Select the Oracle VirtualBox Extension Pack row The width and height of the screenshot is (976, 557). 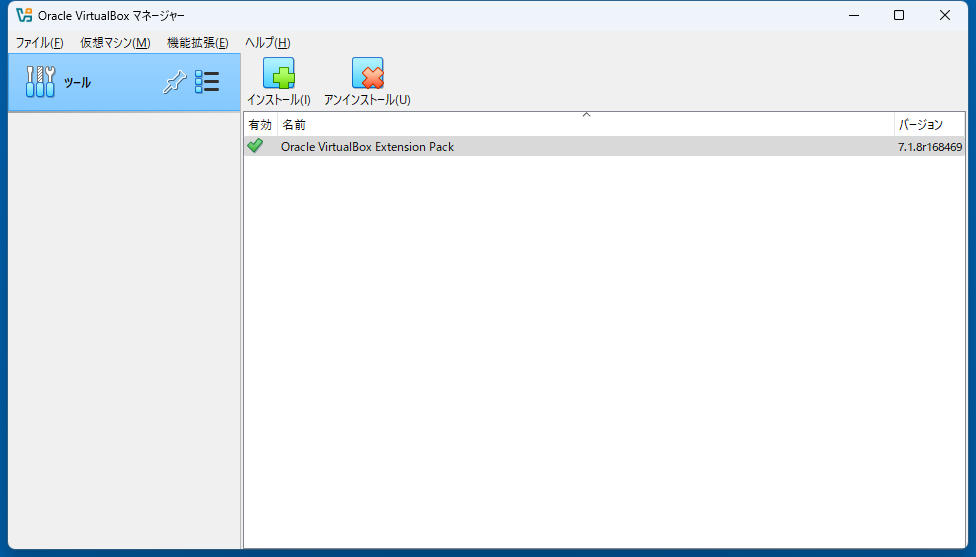(x=604, y=146)
